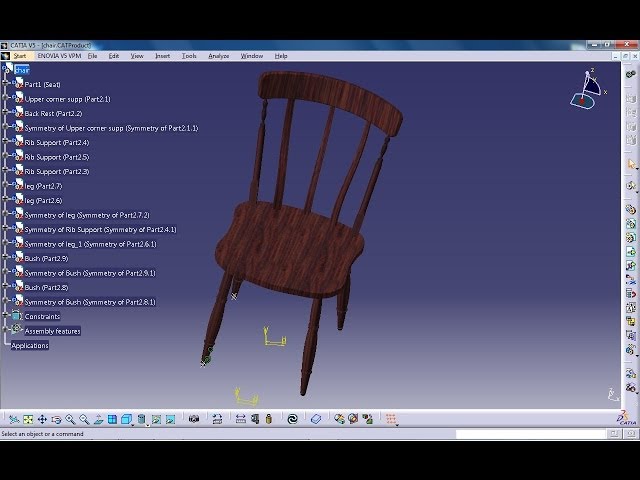
Task: Select 'Symmetry of leg_1 (Symmetry of Part2.6.1)'
Action: 90,244
